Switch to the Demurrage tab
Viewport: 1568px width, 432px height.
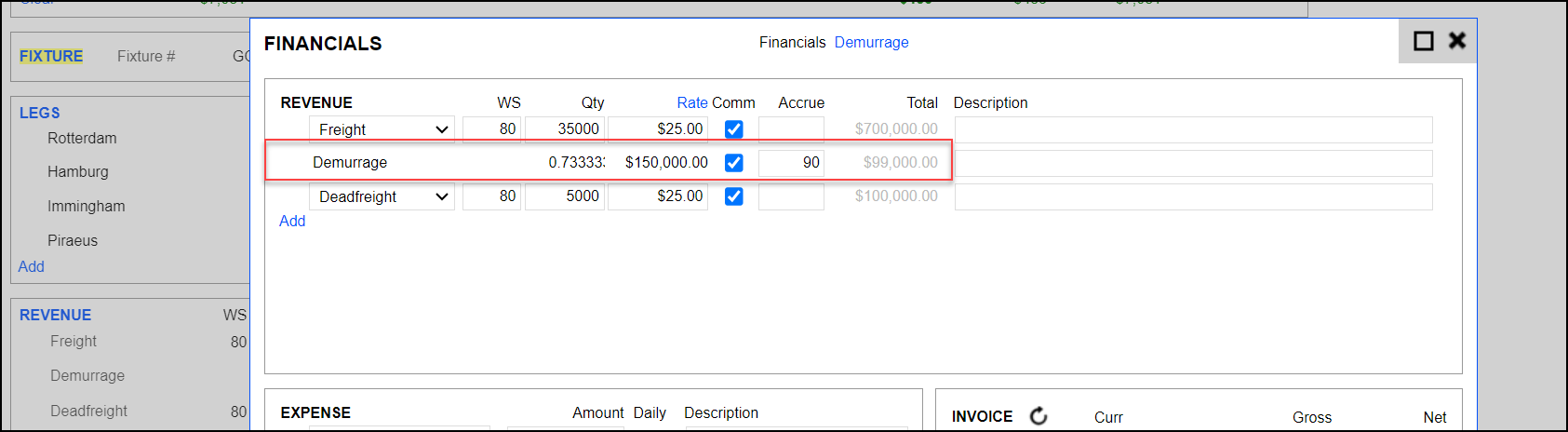[x=871, y=42]
